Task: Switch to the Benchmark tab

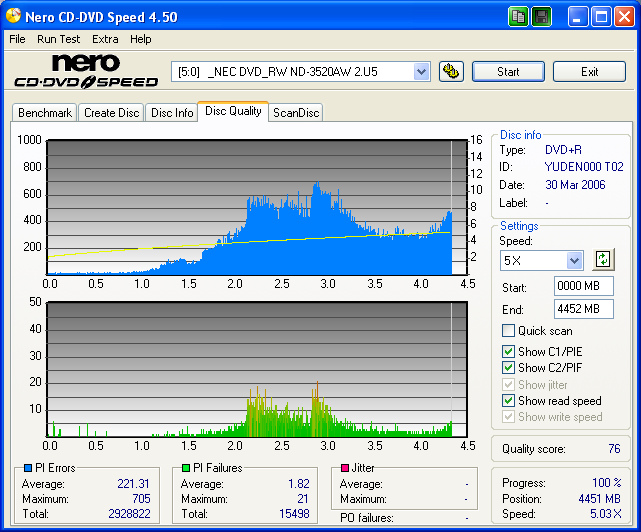Action: coord(45,113)
